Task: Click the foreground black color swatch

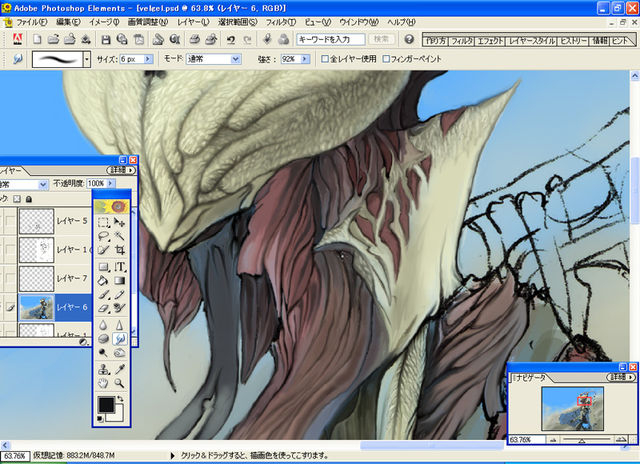Action: pos(106,403)
